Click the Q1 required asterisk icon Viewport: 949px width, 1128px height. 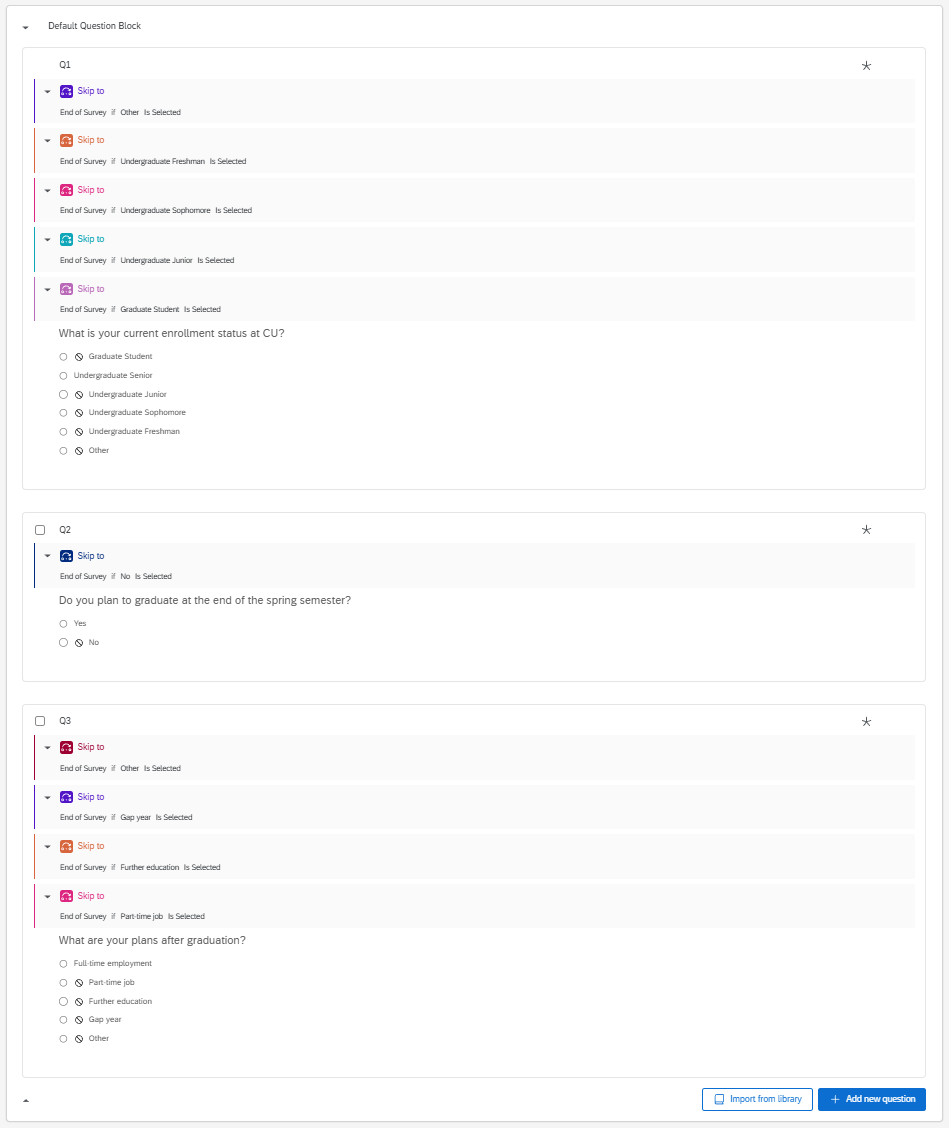(x=866, y=66)
